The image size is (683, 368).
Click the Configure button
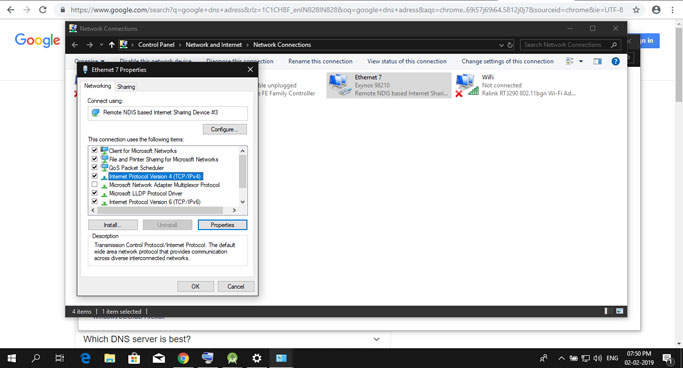[224, 129]
